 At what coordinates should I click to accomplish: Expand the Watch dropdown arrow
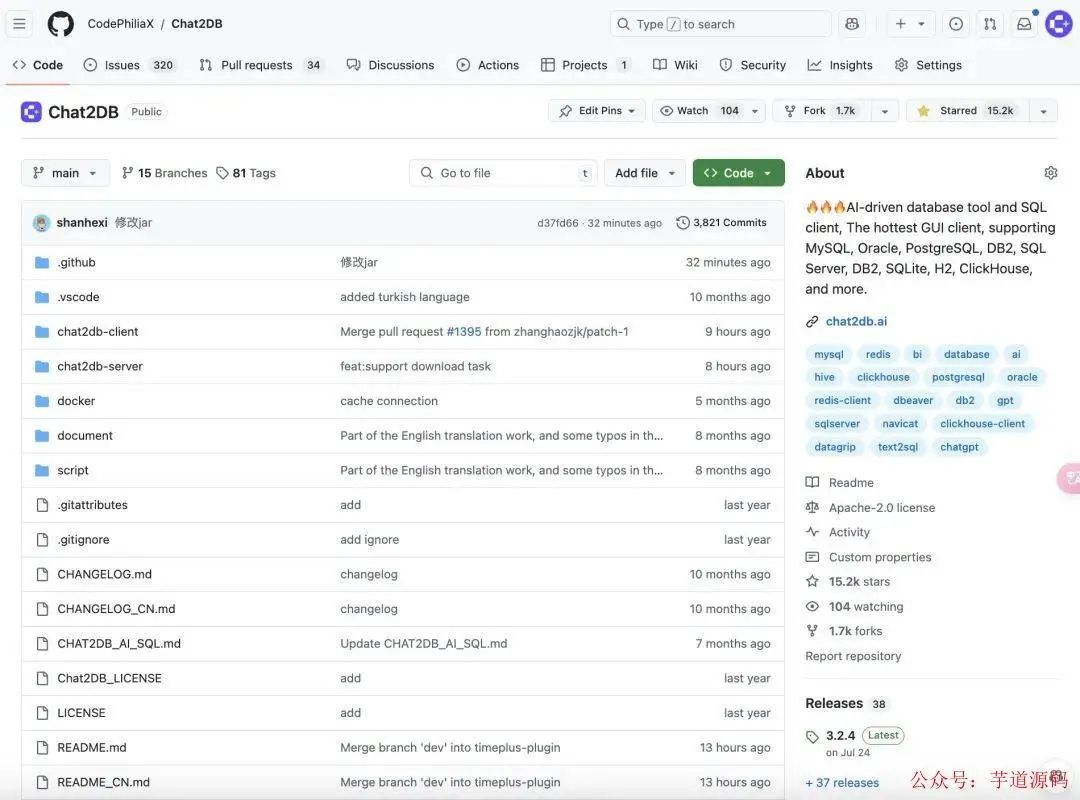click(x=756, y=111)
